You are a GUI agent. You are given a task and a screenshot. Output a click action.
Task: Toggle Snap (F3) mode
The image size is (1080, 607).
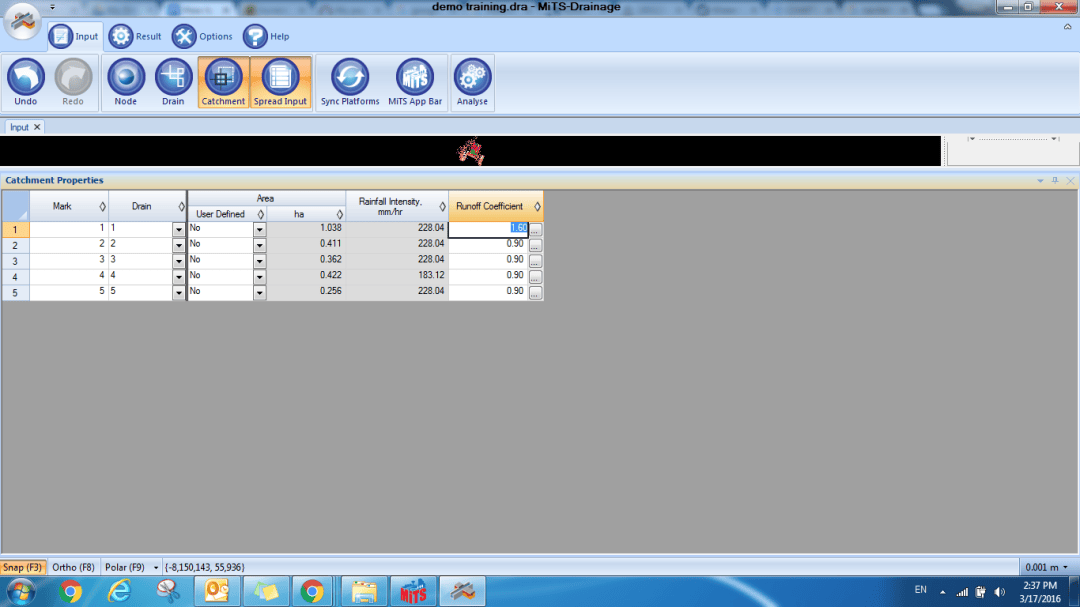23,567
